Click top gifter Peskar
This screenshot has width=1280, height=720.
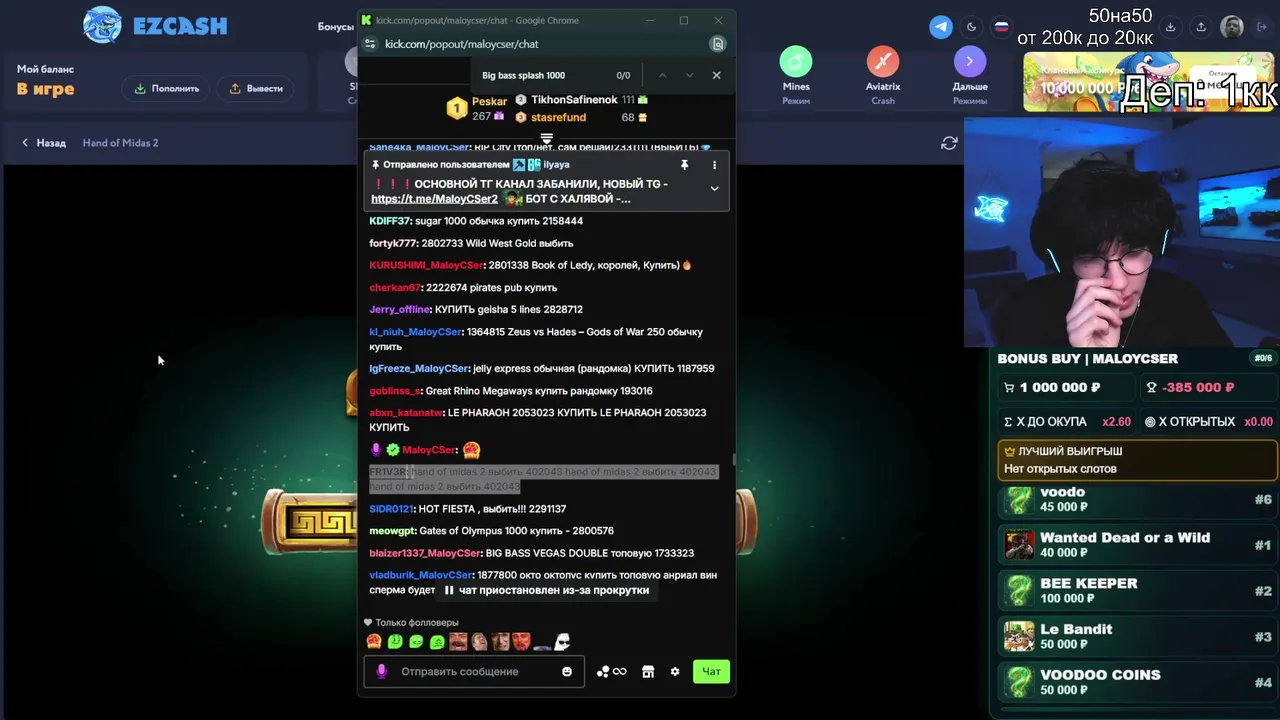point(489,101)
